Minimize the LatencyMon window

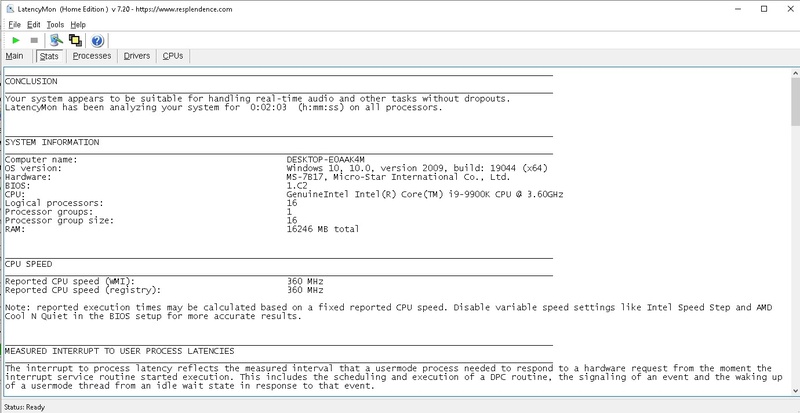tap(738, 9)
